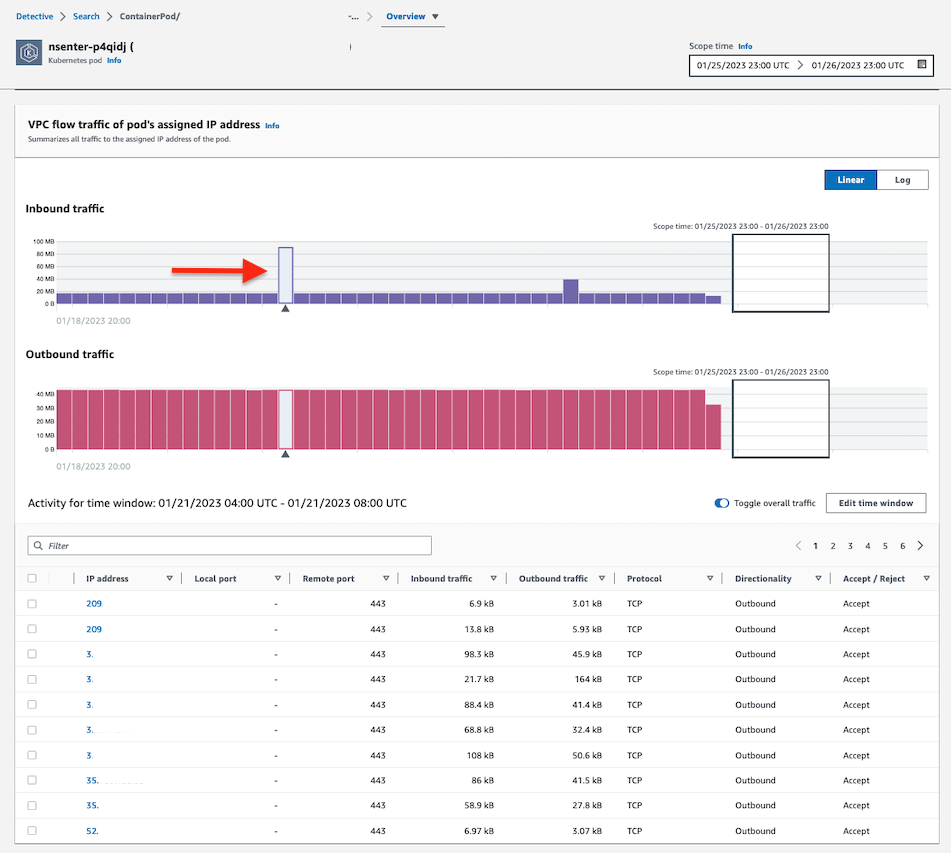Open the Directionality filter dropdown

click(x=818, y=578)
